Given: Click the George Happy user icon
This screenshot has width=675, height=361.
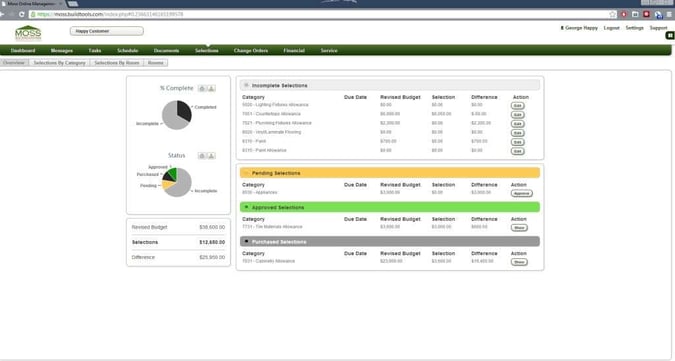Looking at the screenshot, I should point(562,28).
